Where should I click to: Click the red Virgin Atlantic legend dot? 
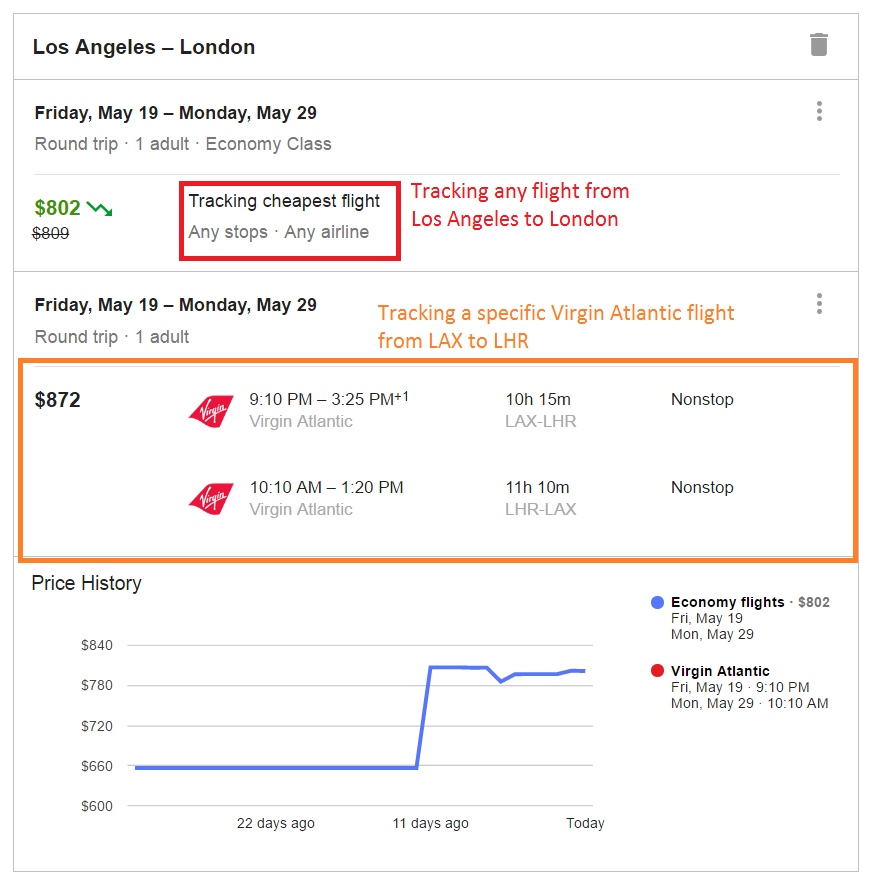tap(657, 671)
